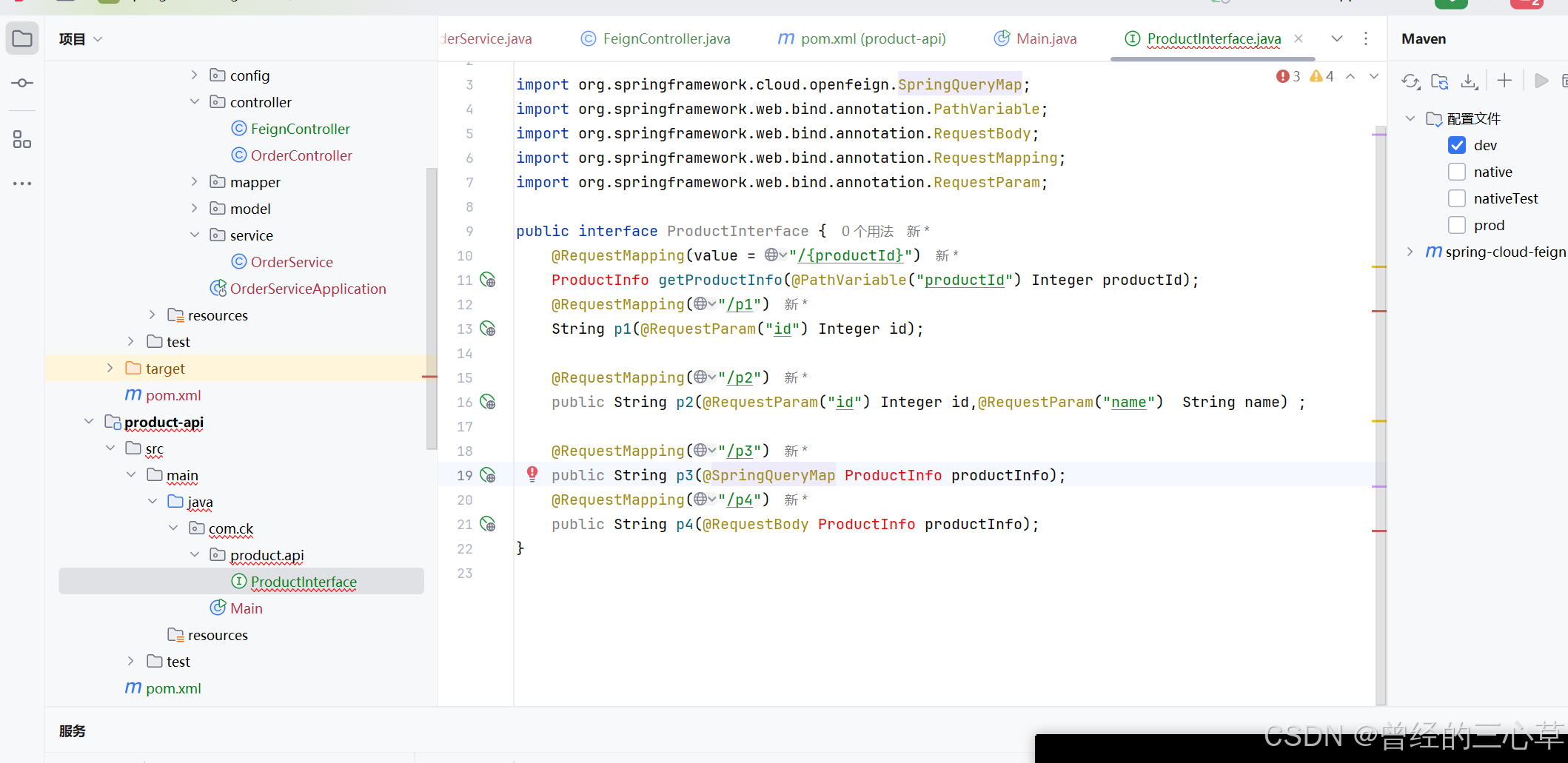This screenshot has height=763, width=1568.
Task: Click gutter implementation icon on line 19
Action: coord(488,475)
